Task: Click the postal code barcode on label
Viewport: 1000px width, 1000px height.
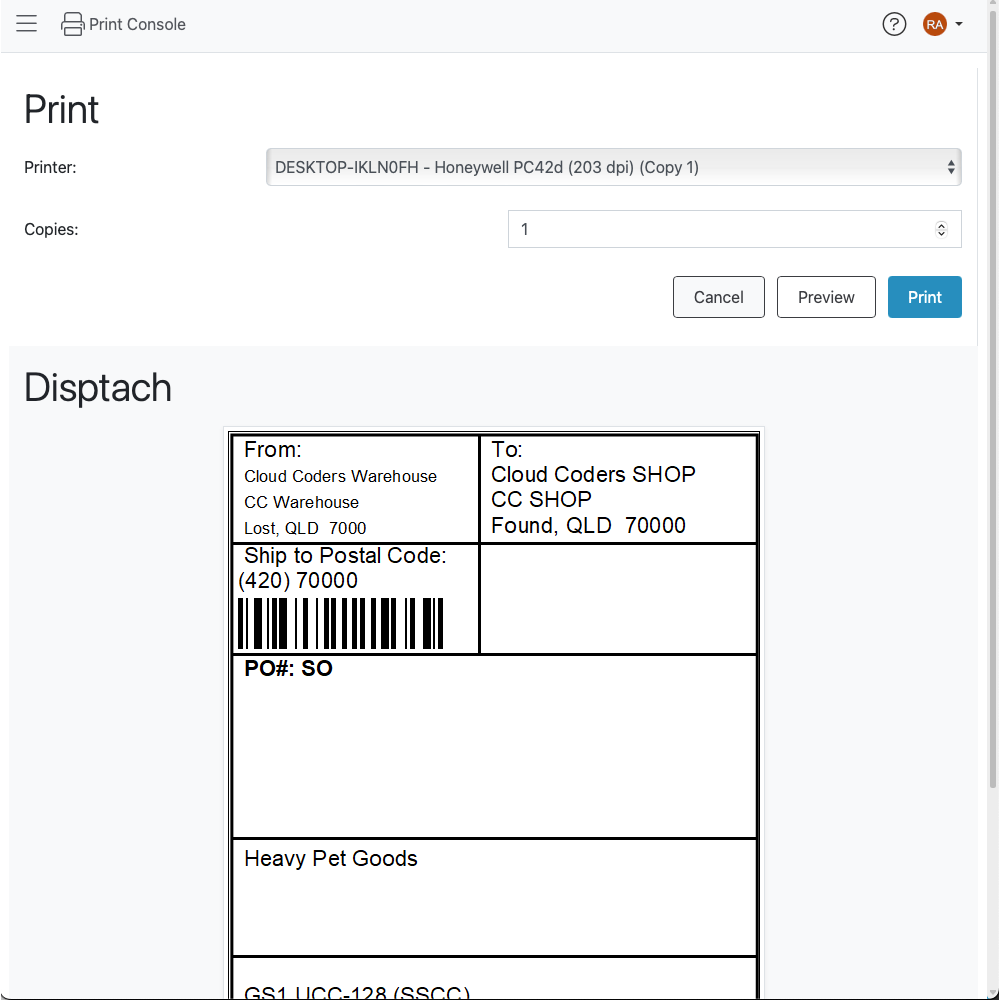Action: [x=341, y=624]
